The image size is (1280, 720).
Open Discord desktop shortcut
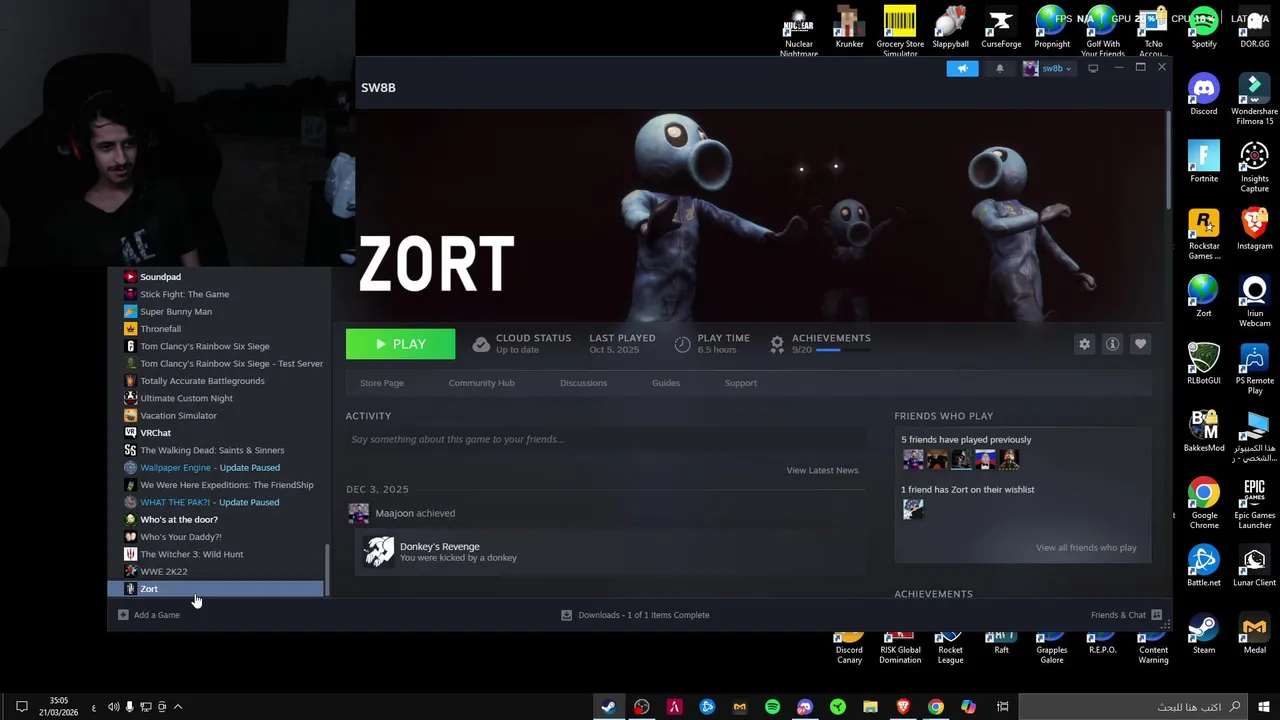(x=1204, y=95)
